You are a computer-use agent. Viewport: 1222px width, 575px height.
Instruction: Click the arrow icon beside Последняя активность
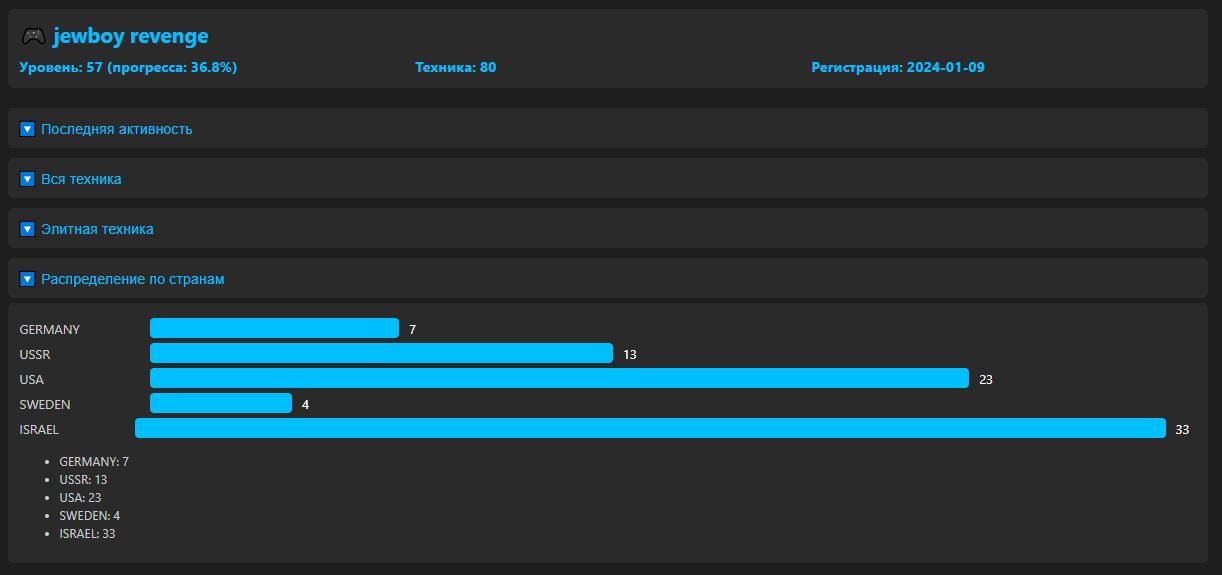[28, 129]
